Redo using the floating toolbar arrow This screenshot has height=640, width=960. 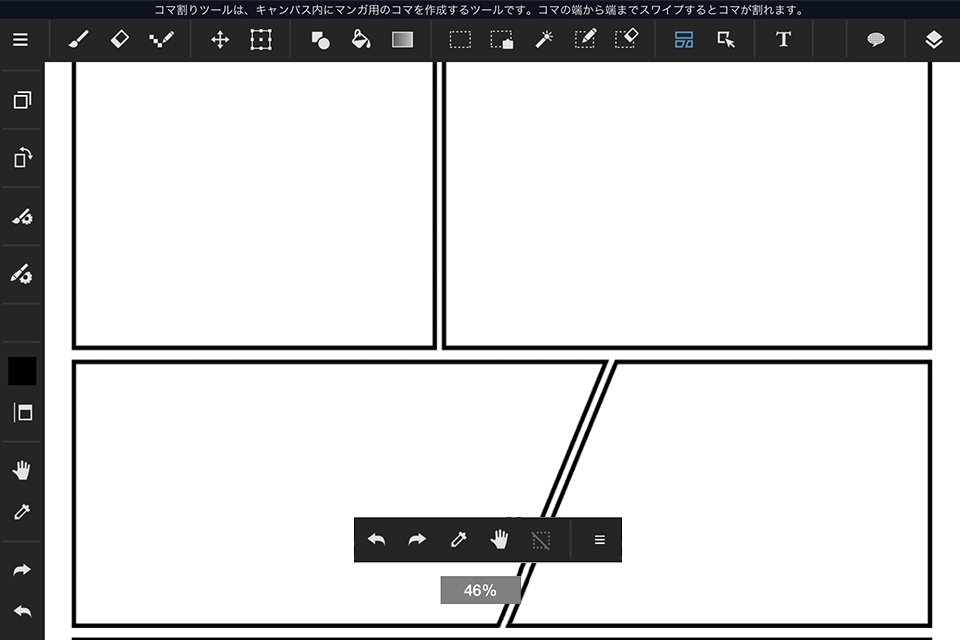click(417, 539)
